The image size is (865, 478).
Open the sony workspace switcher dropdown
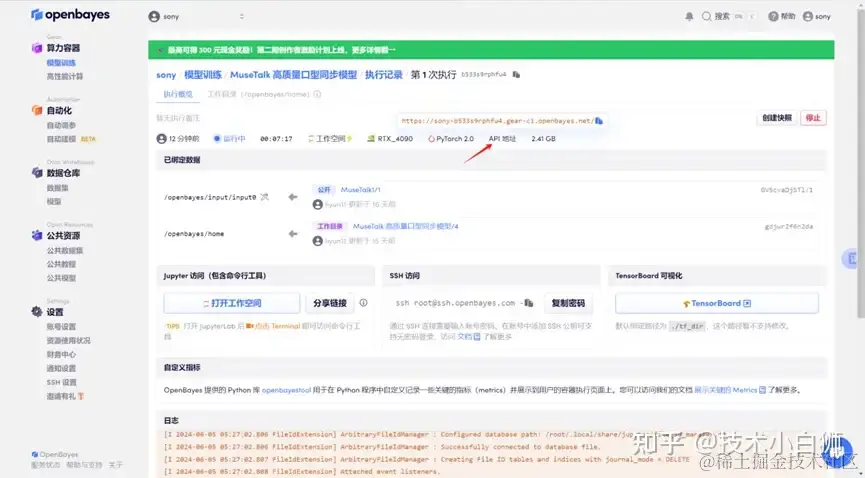tap(196, 17)
